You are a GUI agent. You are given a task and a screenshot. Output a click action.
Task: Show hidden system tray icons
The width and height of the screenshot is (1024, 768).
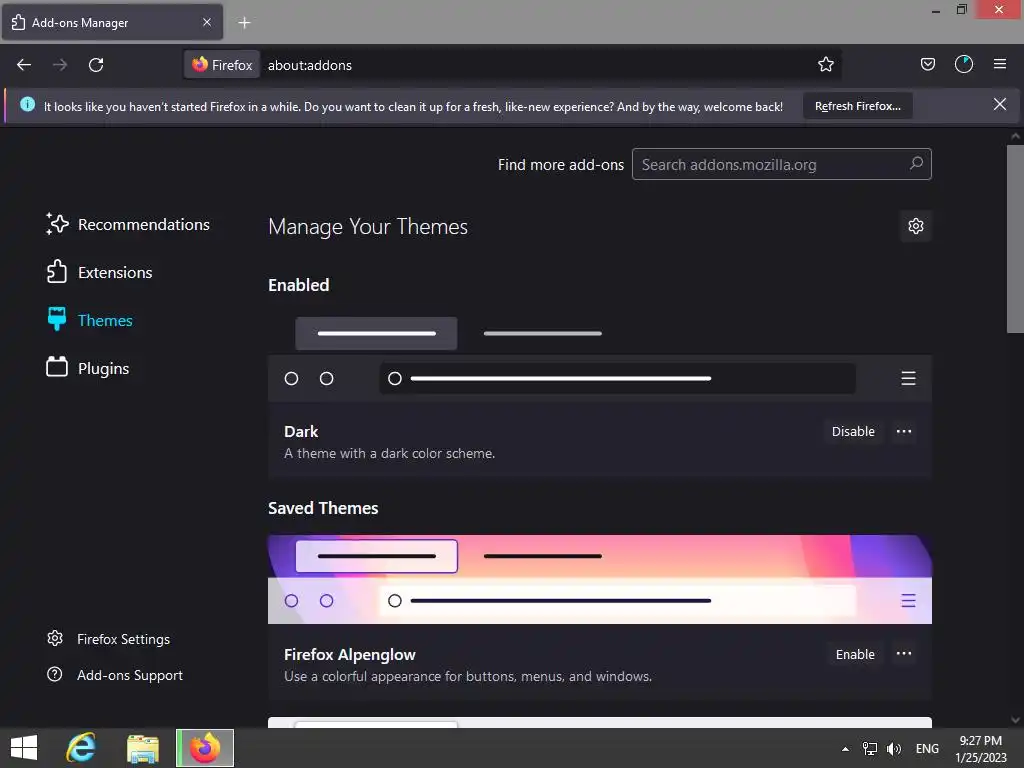pos(845,749)
